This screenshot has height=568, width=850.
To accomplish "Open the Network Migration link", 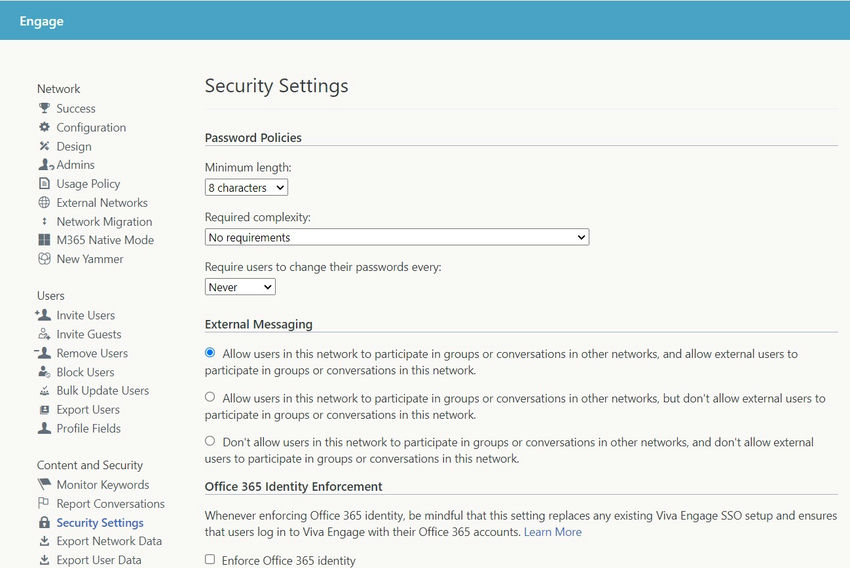I will (x=105, y=222).
